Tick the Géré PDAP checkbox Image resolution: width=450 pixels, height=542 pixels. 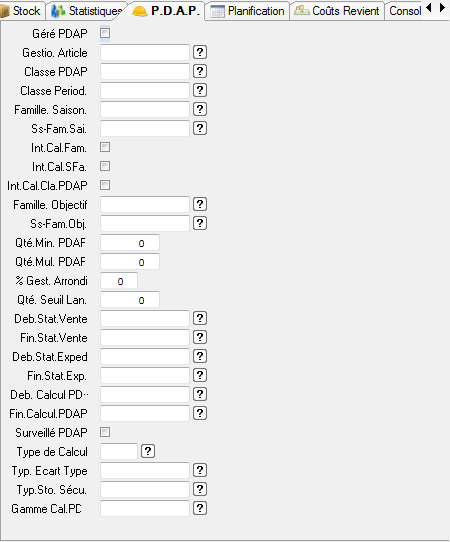point(105,33)
